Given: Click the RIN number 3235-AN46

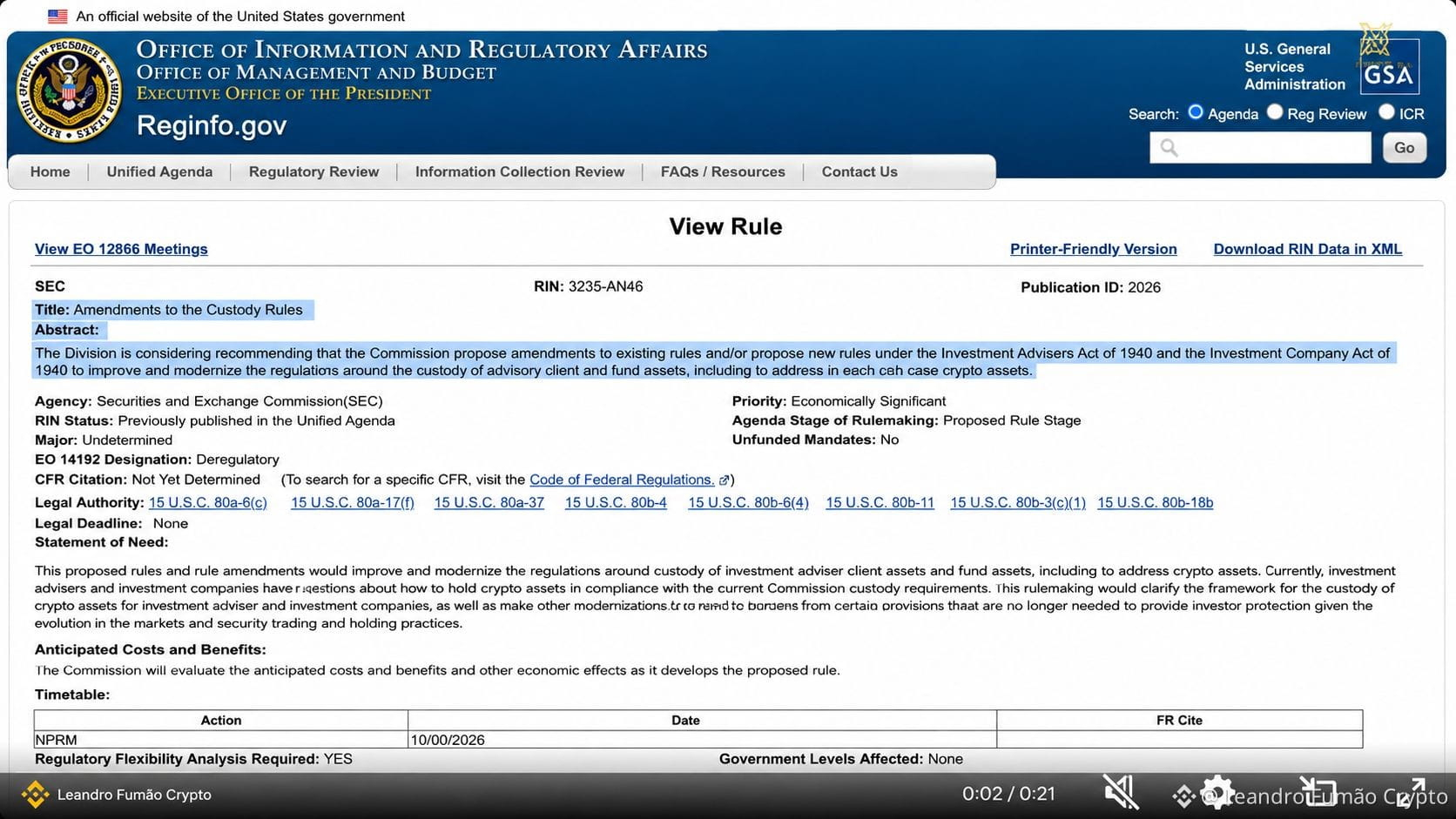Looking at the screenshot, I should (605, 286).
